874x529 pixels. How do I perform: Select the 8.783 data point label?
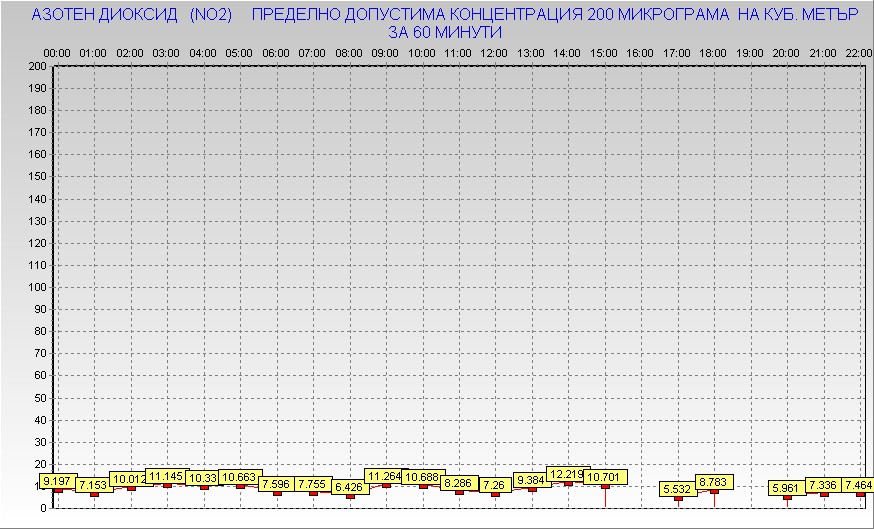pyautogui.click(x=714, y=482)
